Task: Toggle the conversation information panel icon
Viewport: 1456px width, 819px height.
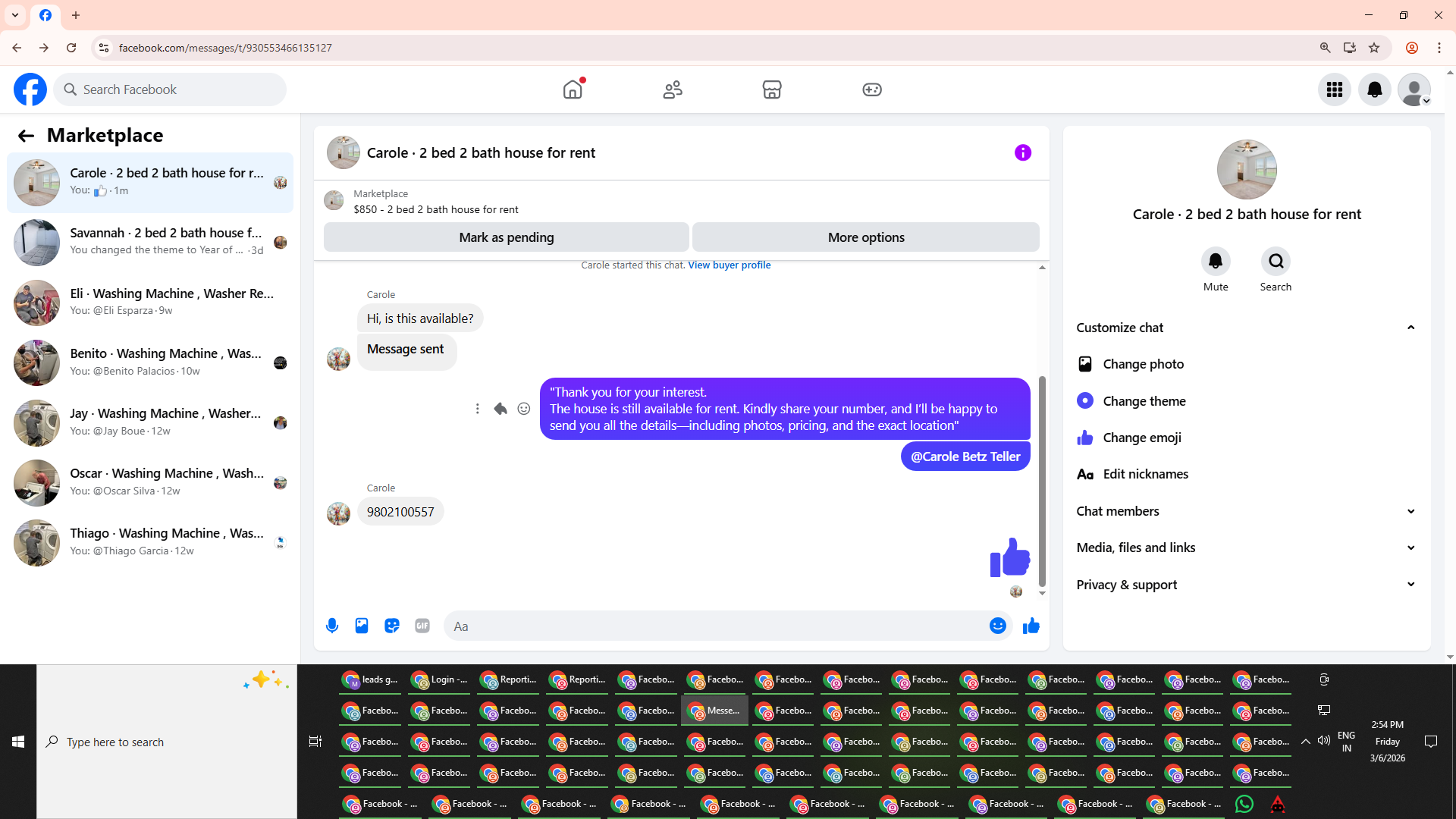Action: click(1022, 152)
